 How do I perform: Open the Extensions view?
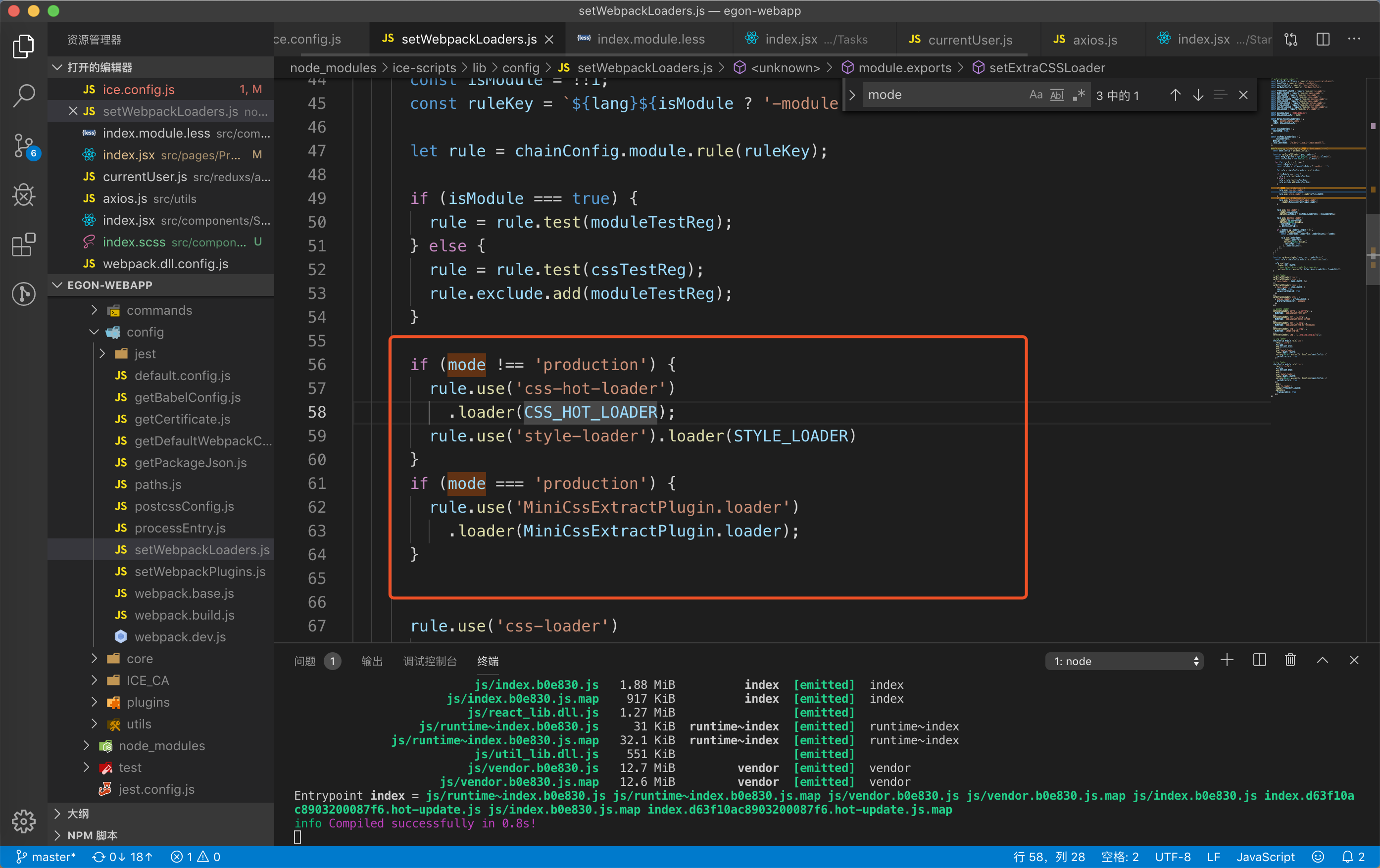point(23,244)
